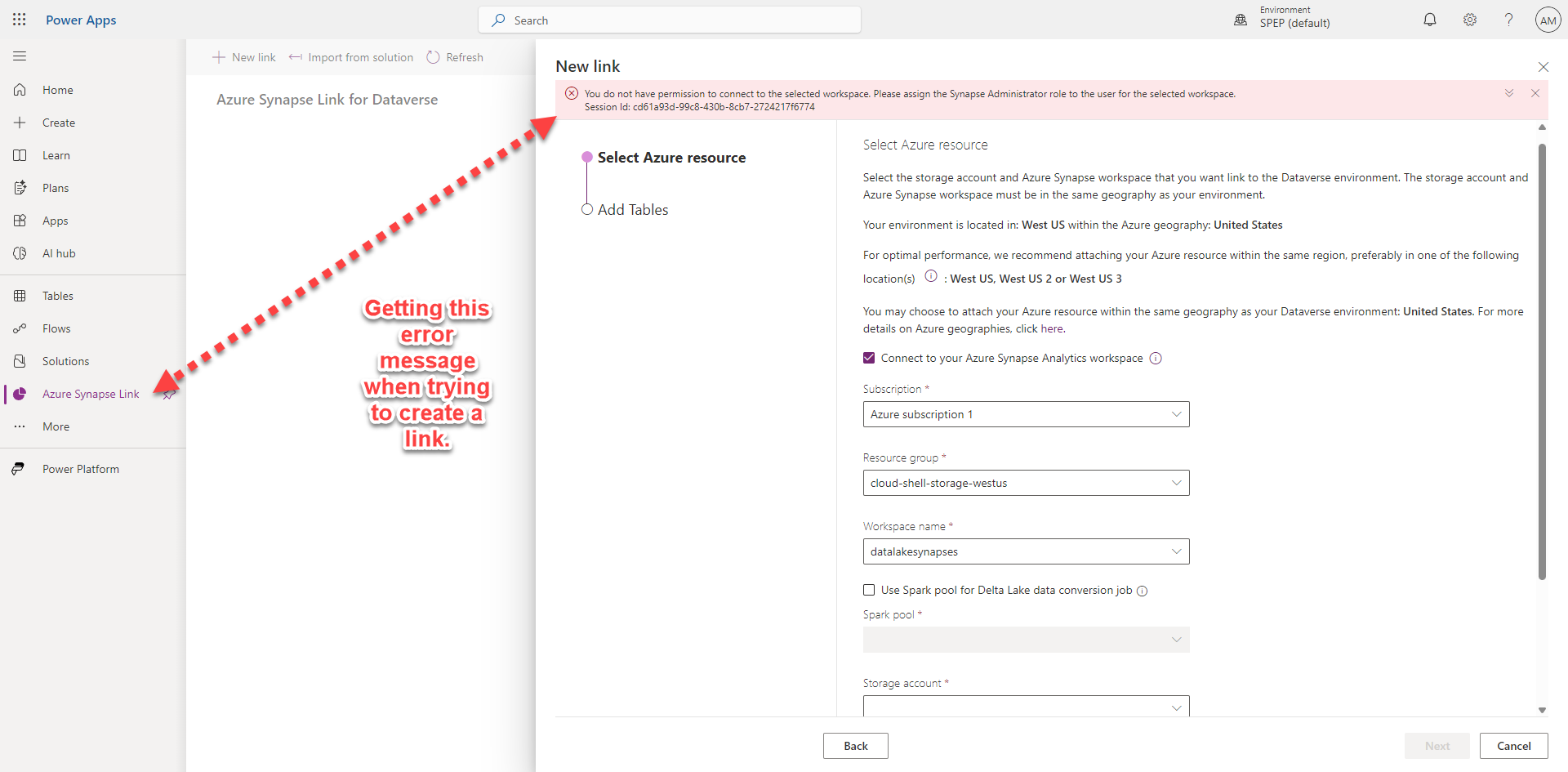
Task: Click the Cancel button
Action: click(1514, 746)
